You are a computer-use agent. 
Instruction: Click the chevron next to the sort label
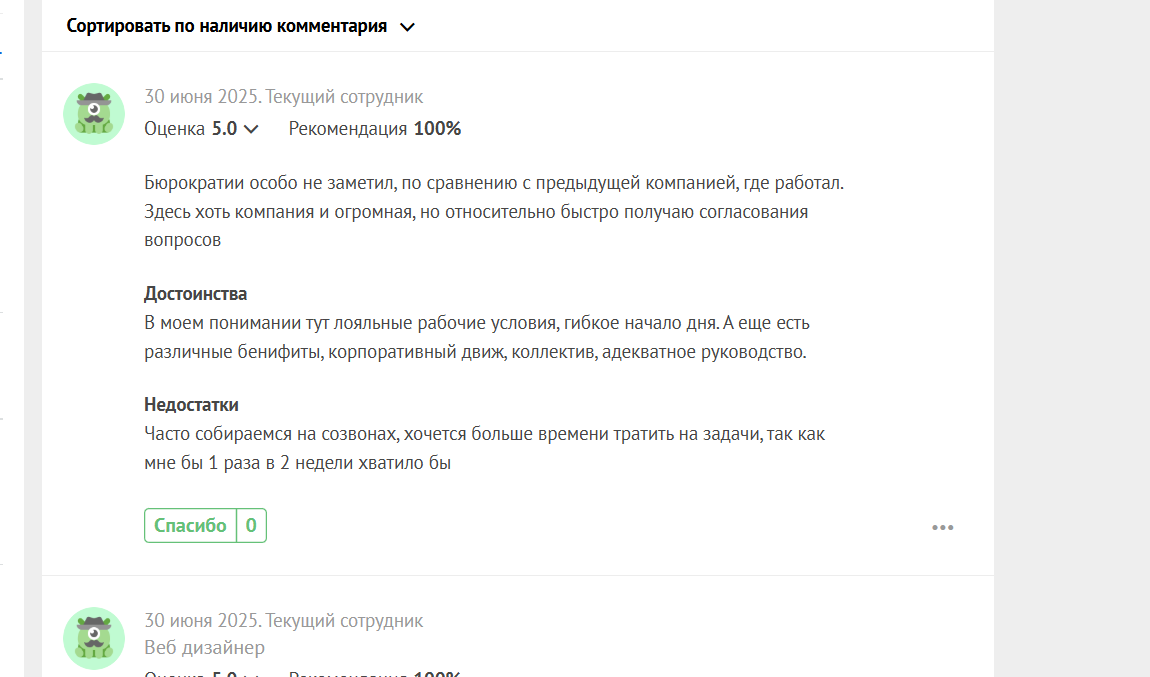(x=407, y=27)
